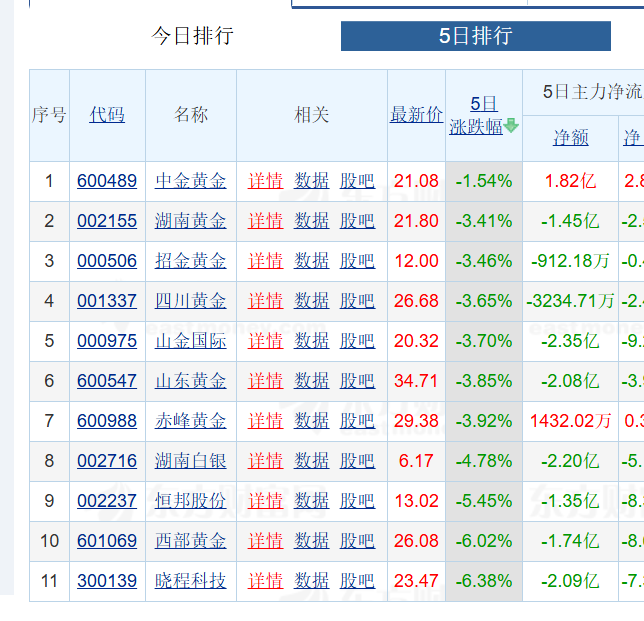Select price 34.71 of 山东黄金
The image size is (644, 621).
416,381
